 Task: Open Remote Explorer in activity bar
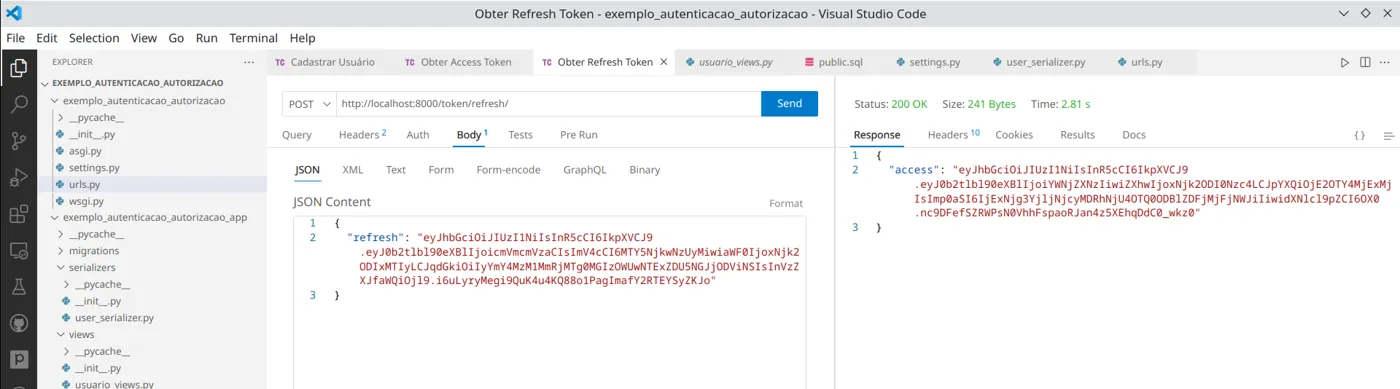pos(18,251)
